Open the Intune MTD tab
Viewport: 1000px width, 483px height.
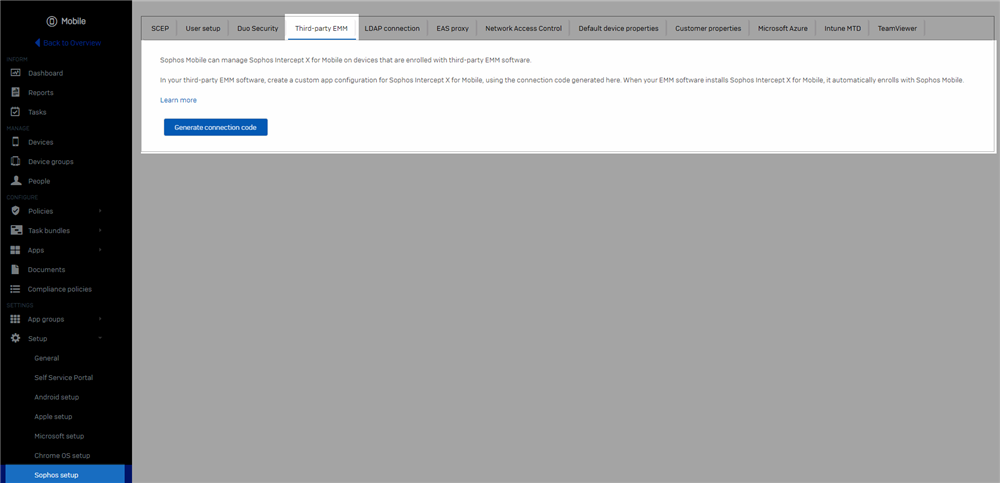(842, 29)
